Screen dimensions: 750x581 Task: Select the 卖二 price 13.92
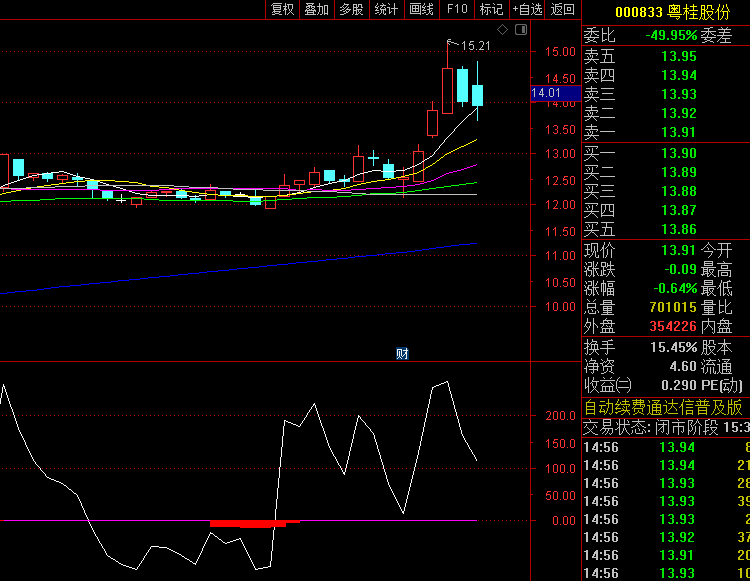pos(679,113)
